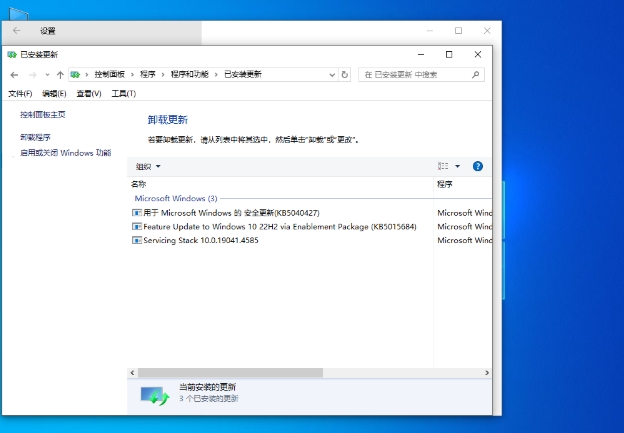This screenshot has height=433, width=624.
Task: Click the scroll right arrow
Action: [487, 373]
